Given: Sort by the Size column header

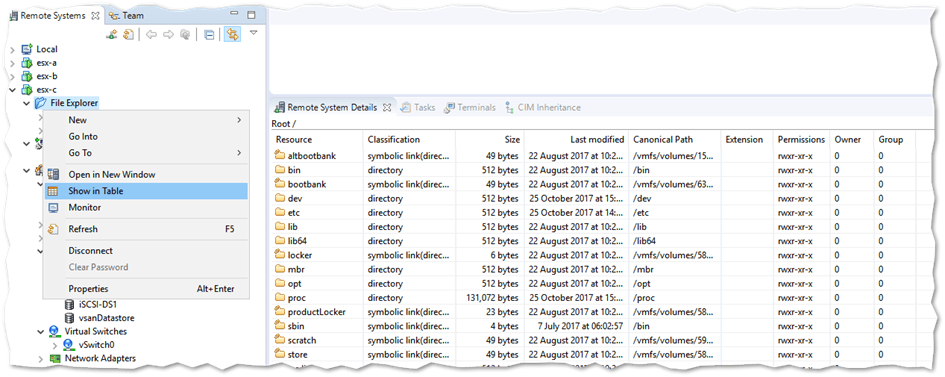Looking at the screenshot, I should (x=490, y=139).
